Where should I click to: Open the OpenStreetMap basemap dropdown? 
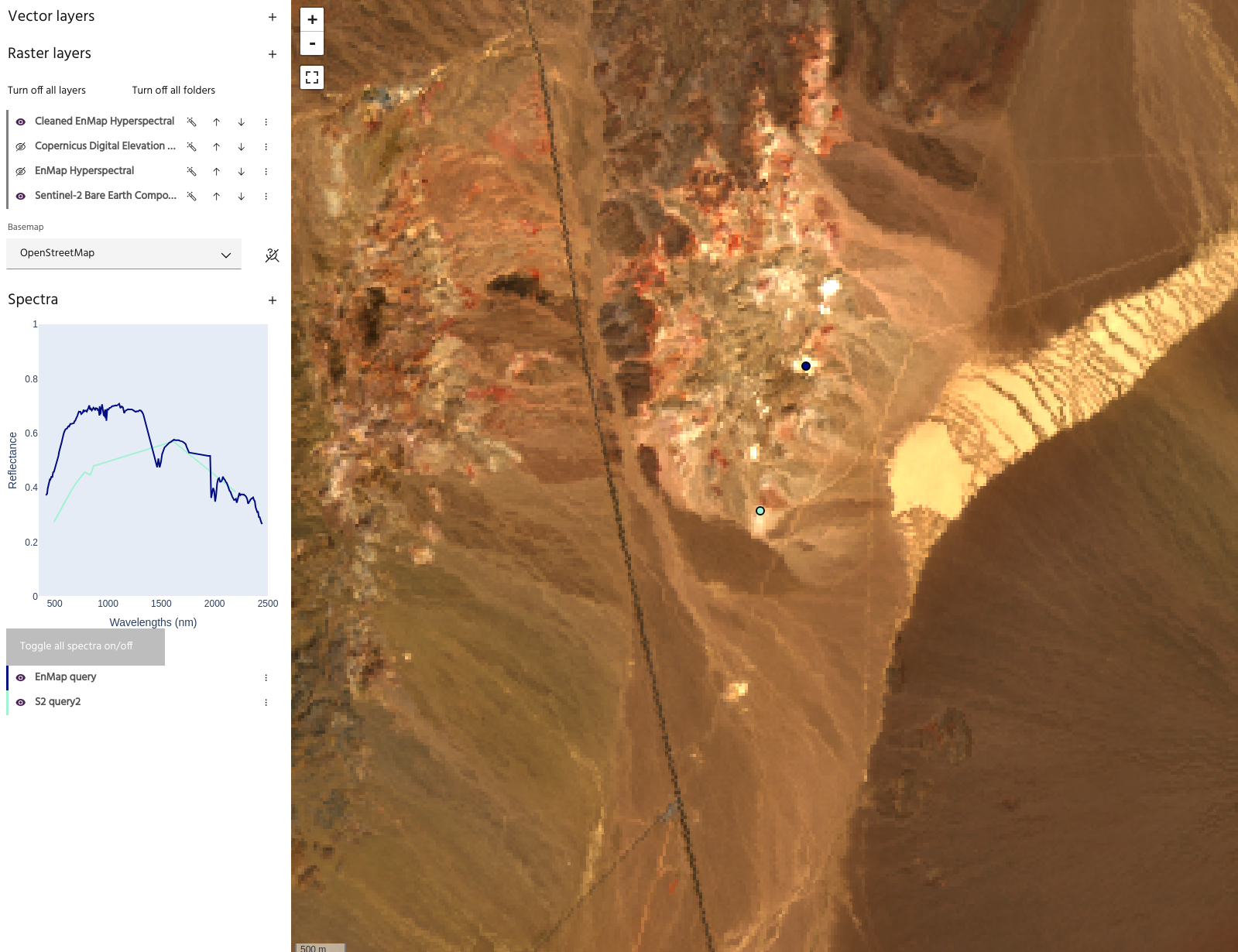click(x=124, y=254)
